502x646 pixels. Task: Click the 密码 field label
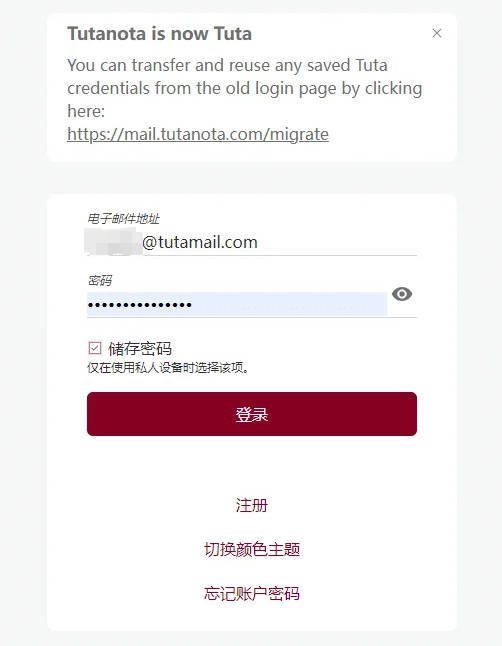[100, 281]
